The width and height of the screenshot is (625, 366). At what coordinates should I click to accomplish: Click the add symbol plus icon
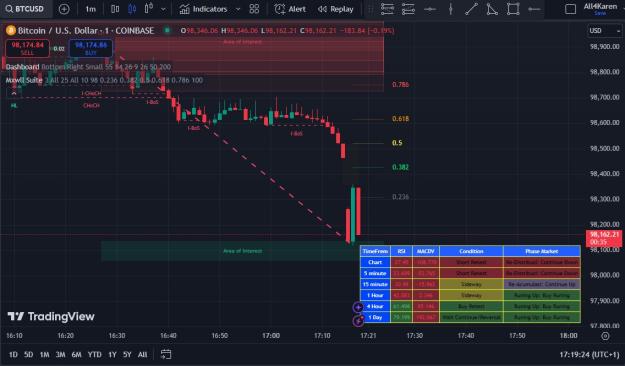pos(64,9)
